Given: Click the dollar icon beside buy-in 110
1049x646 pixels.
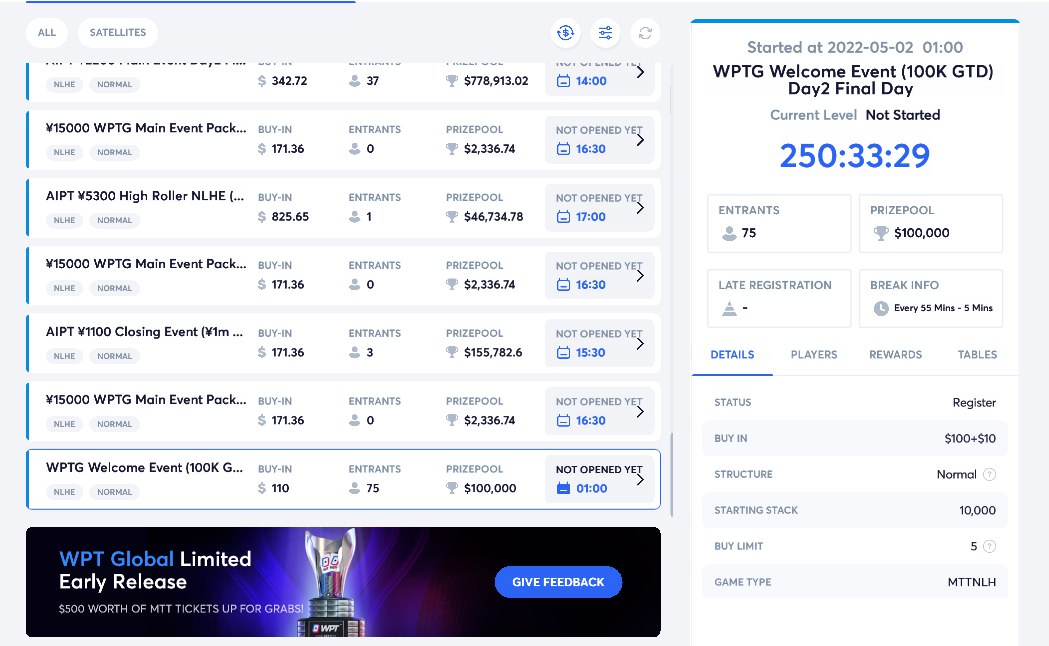Looking at the screenshot, I should pos(262,488).
